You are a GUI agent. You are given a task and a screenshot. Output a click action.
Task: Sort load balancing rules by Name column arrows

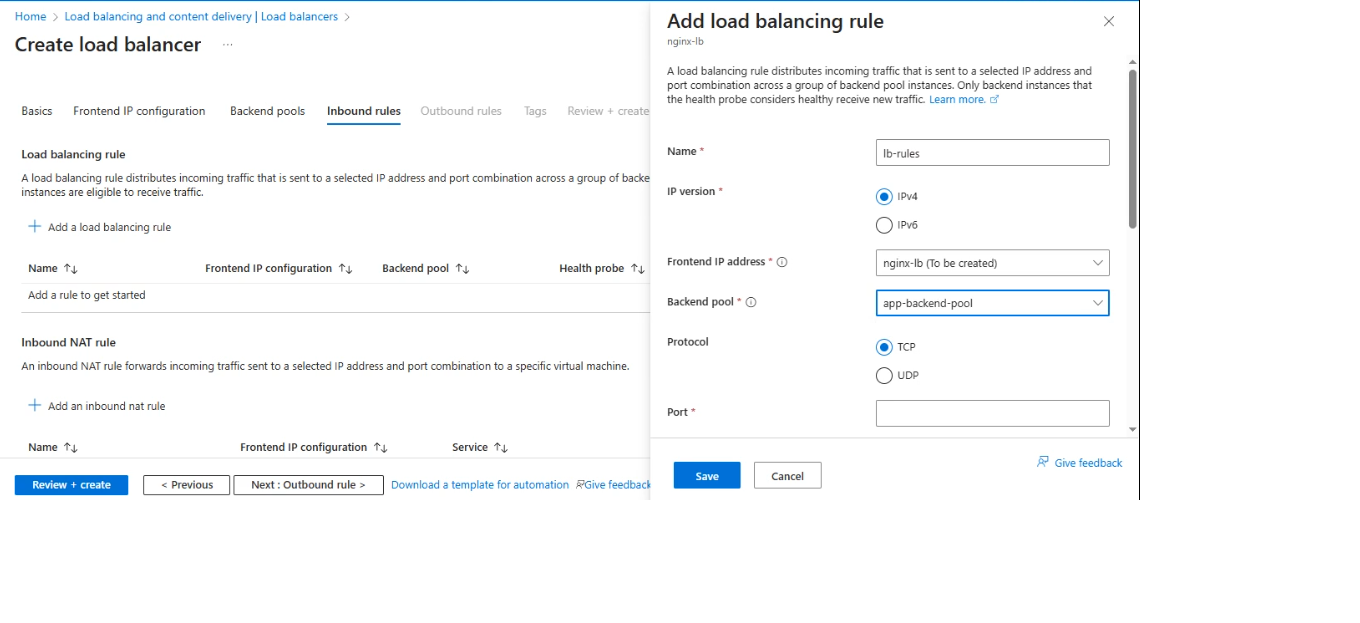[70, 268]
